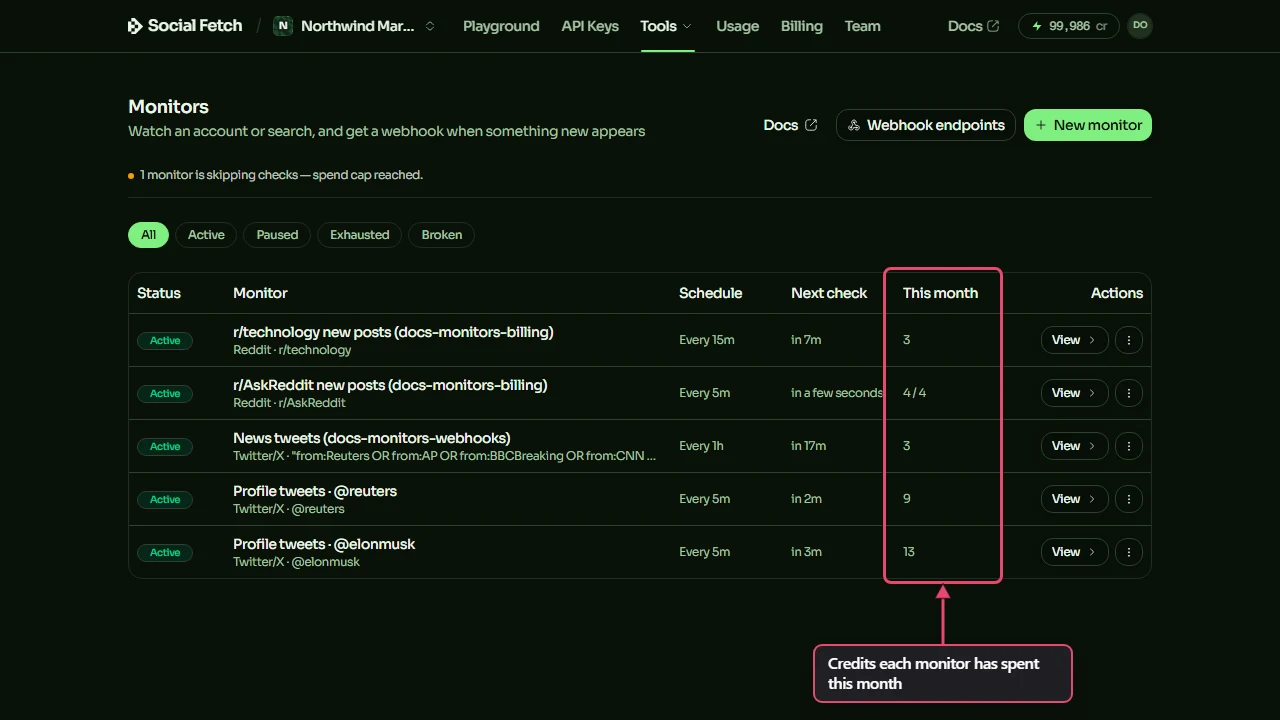The height and width of the screenshot is (720, 1280).
Task: Filter monitors by Active
Action: point(206,235)
